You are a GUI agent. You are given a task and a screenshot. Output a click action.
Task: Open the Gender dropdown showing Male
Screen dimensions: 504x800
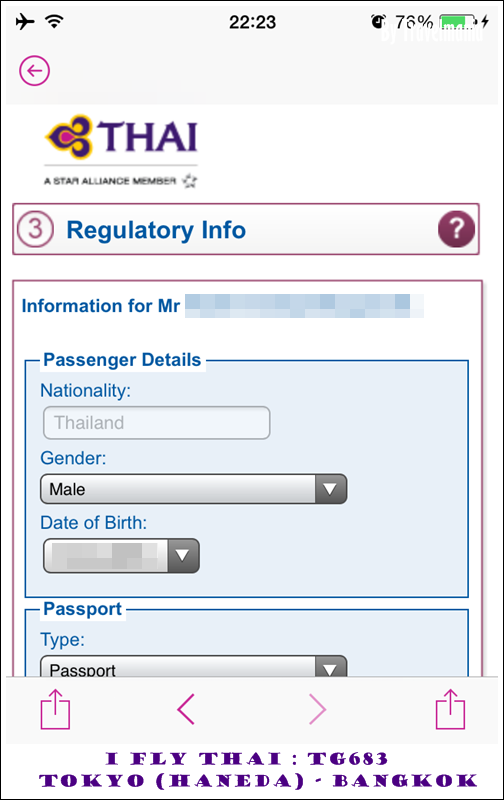click(x=194, y=489)
